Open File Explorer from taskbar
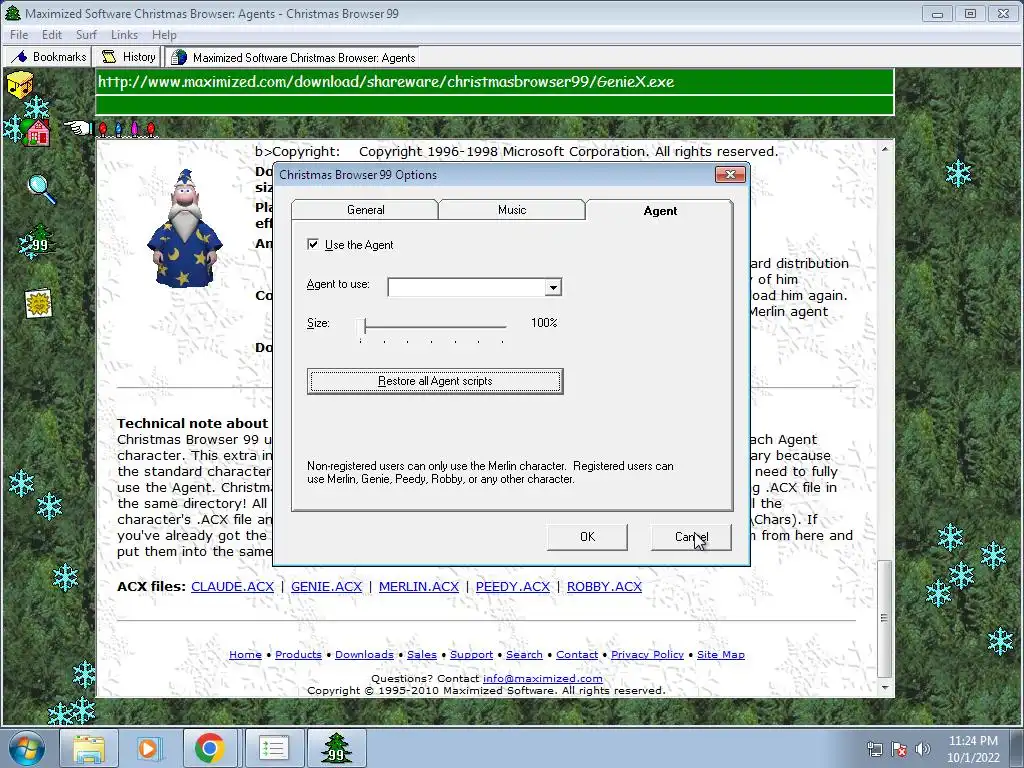This screenshot has width=1024, height=768. point(89,748)
